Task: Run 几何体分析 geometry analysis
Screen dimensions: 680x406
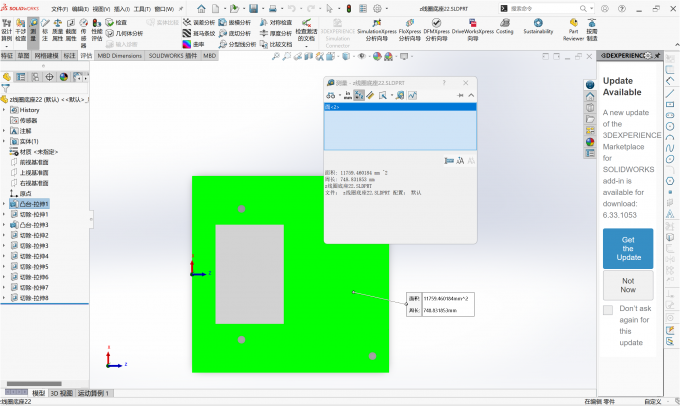Action: pos(124,33)
